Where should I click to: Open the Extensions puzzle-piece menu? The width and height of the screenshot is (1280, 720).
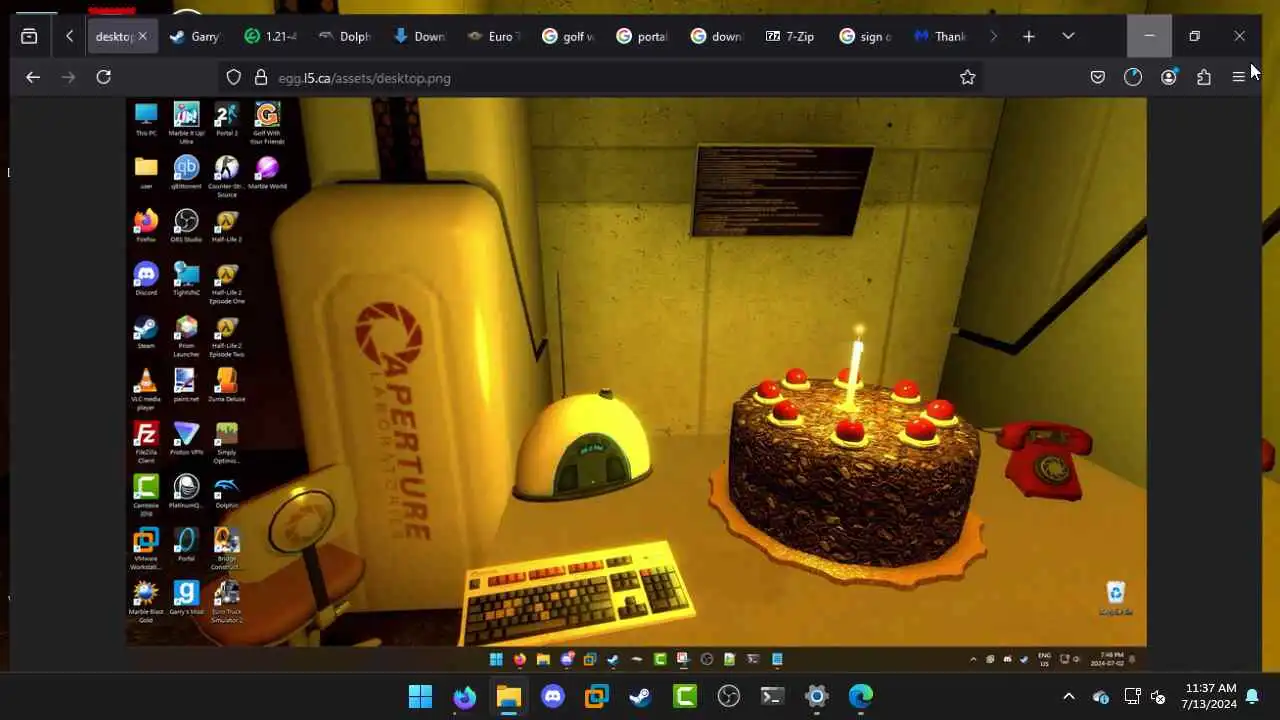pyautogui.click(x=1204, y=77)
